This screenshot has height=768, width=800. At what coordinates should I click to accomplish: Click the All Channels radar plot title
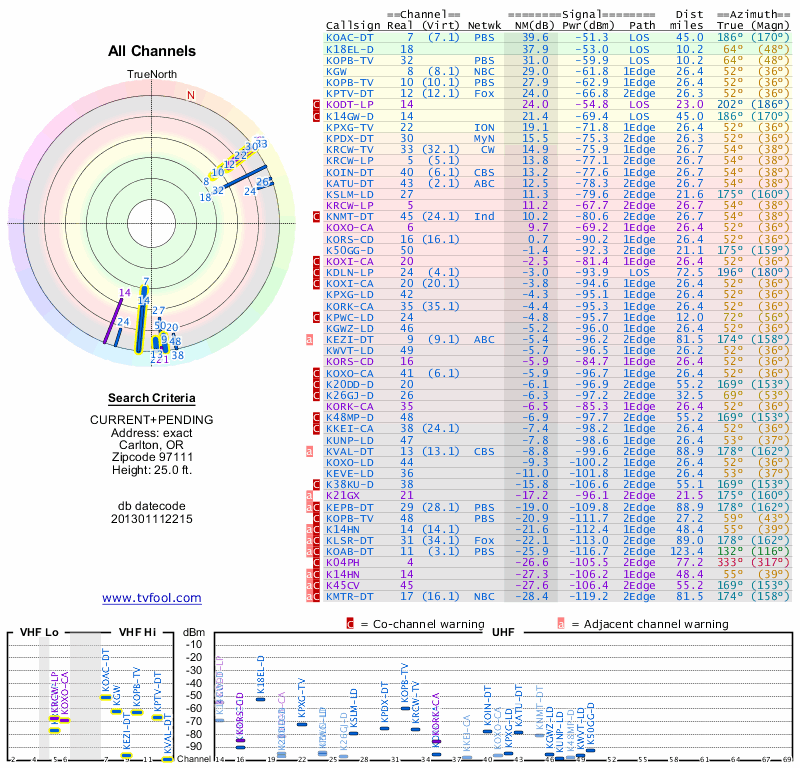coord(150,50)
